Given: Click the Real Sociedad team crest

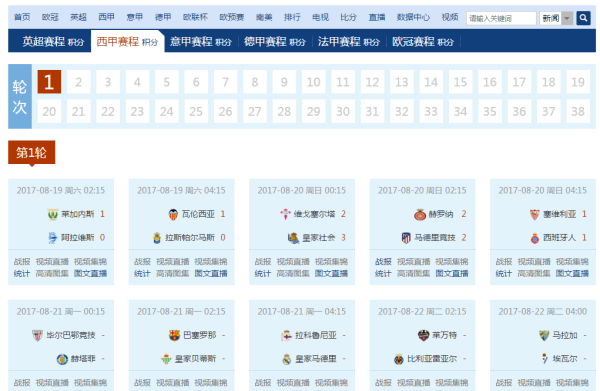Looking at the screenshot, I should click(x=293, y=238).
